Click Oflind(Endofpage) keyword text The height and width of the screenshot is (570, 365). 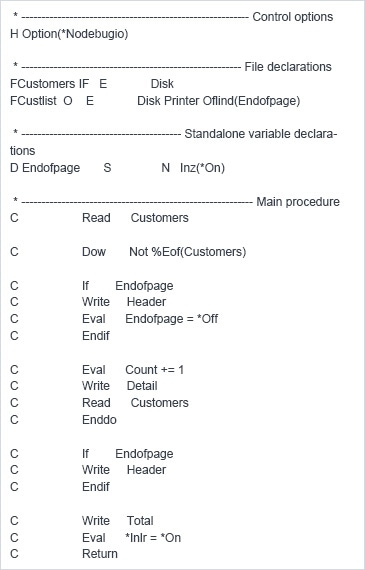coord(251,101)
